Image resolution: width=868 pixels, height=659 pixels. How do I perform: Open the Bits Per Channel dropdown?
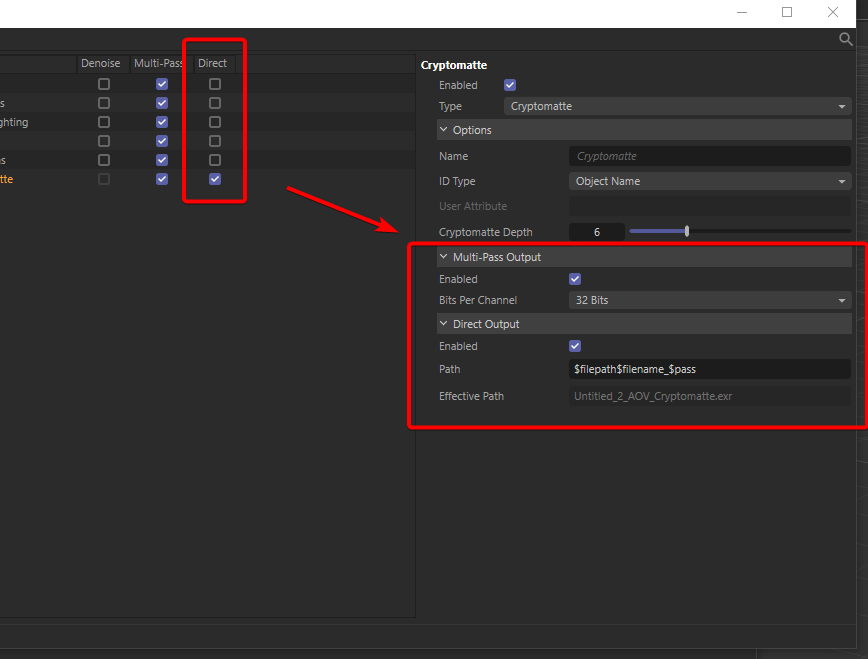[x=710, y=300]
